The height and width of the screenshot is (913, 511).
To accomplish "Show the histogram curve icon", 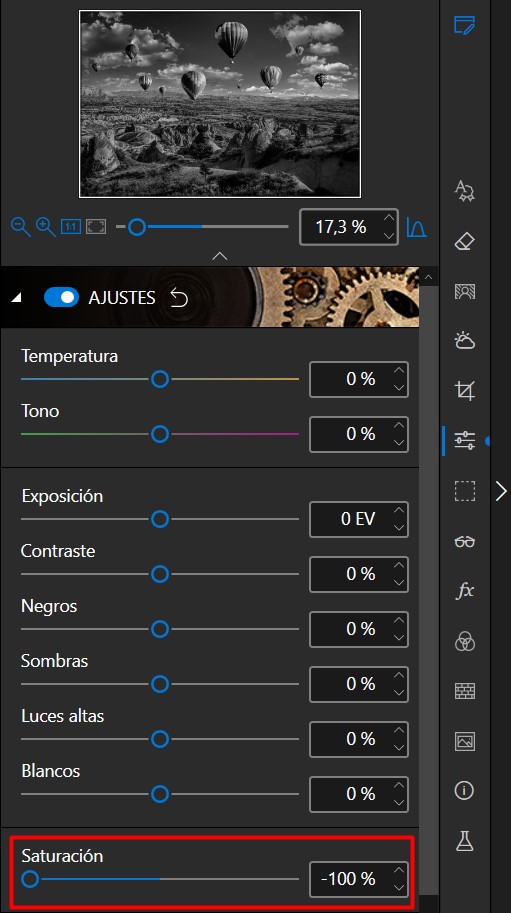I will point(416,227).
